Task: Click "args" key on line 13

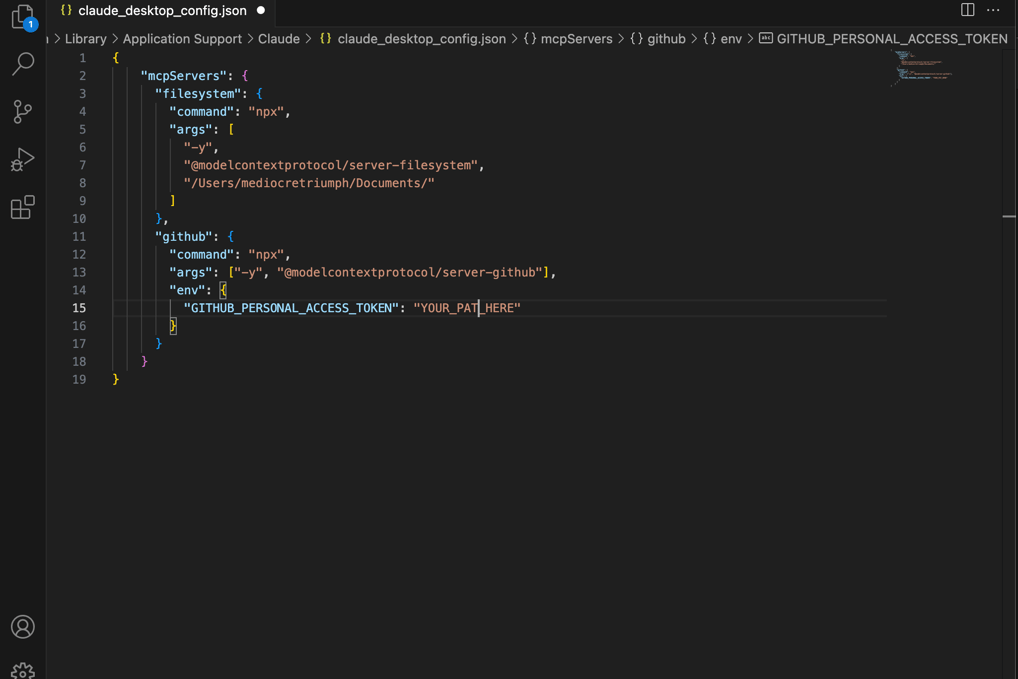Action: [191, 272]
